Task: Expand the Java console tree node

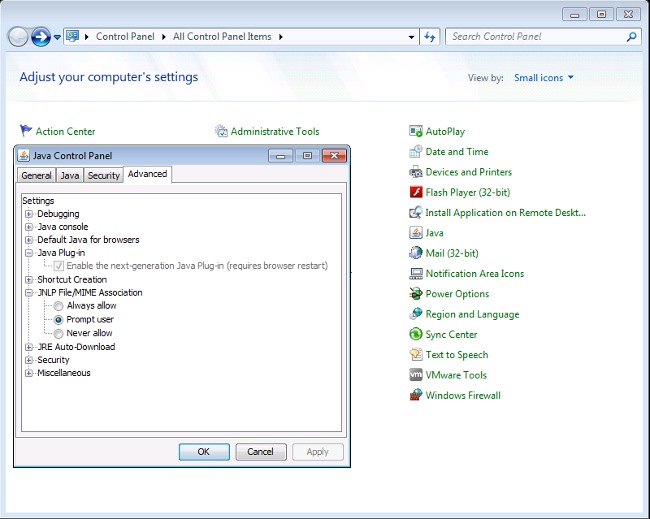Action: coord(29,227)
